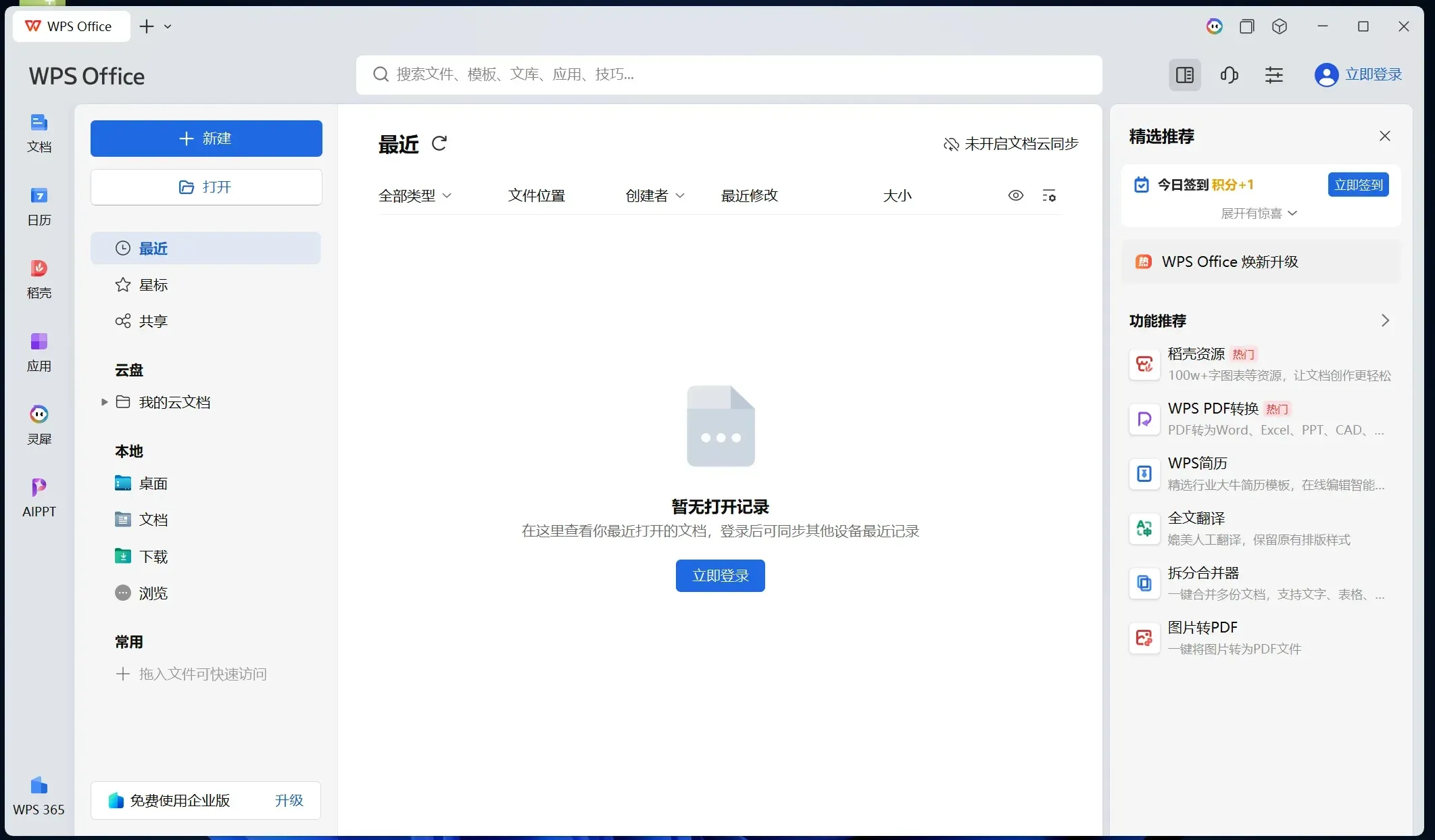
Task: Open 桌面 local folder
Action: point(205,483)
